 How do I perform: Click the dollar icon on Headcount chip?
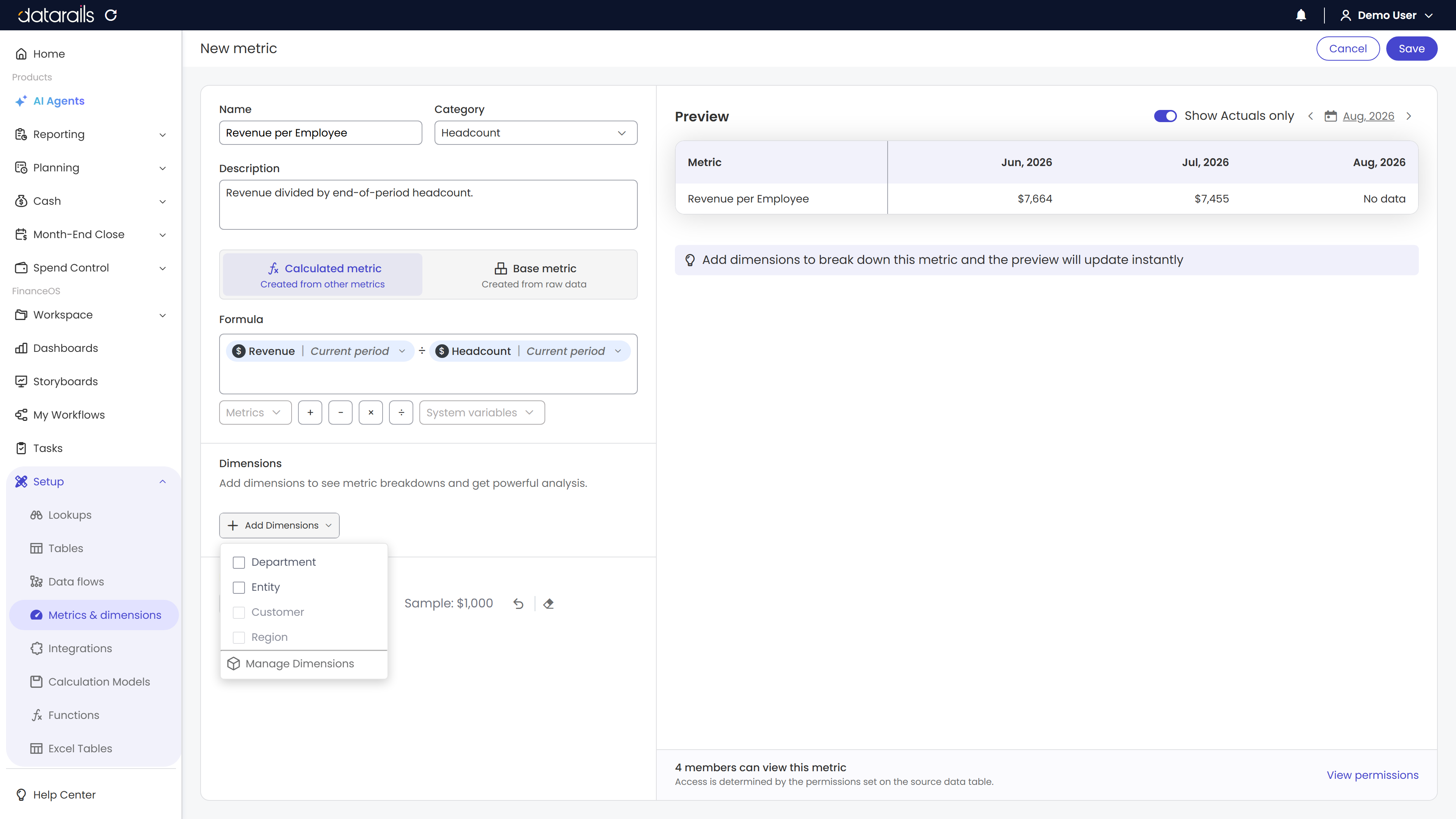441,351
